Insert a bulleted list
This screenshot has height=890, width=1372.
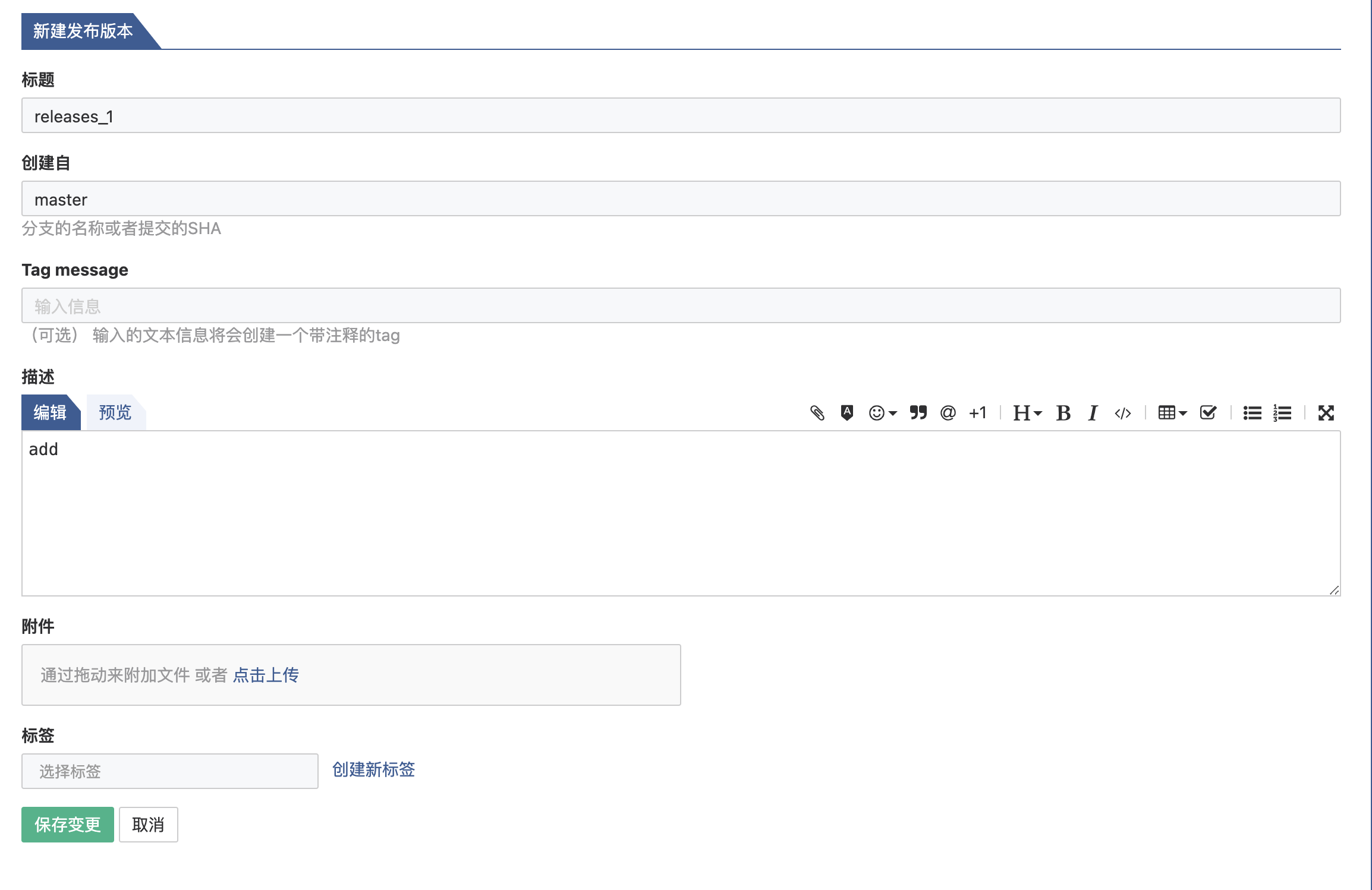(1252, 413)
